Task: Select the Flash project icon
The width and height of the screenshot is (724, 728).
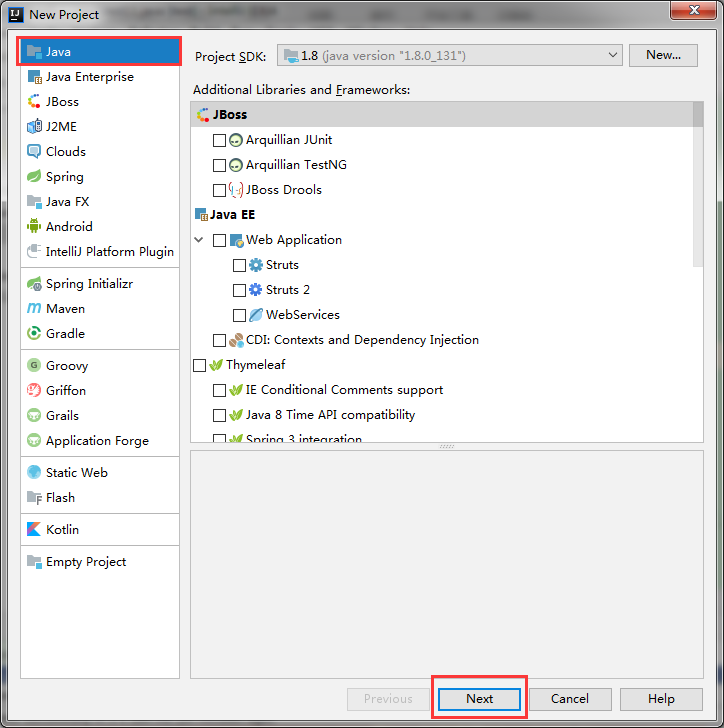Action: pyautogui.click(x=34, y=498)
